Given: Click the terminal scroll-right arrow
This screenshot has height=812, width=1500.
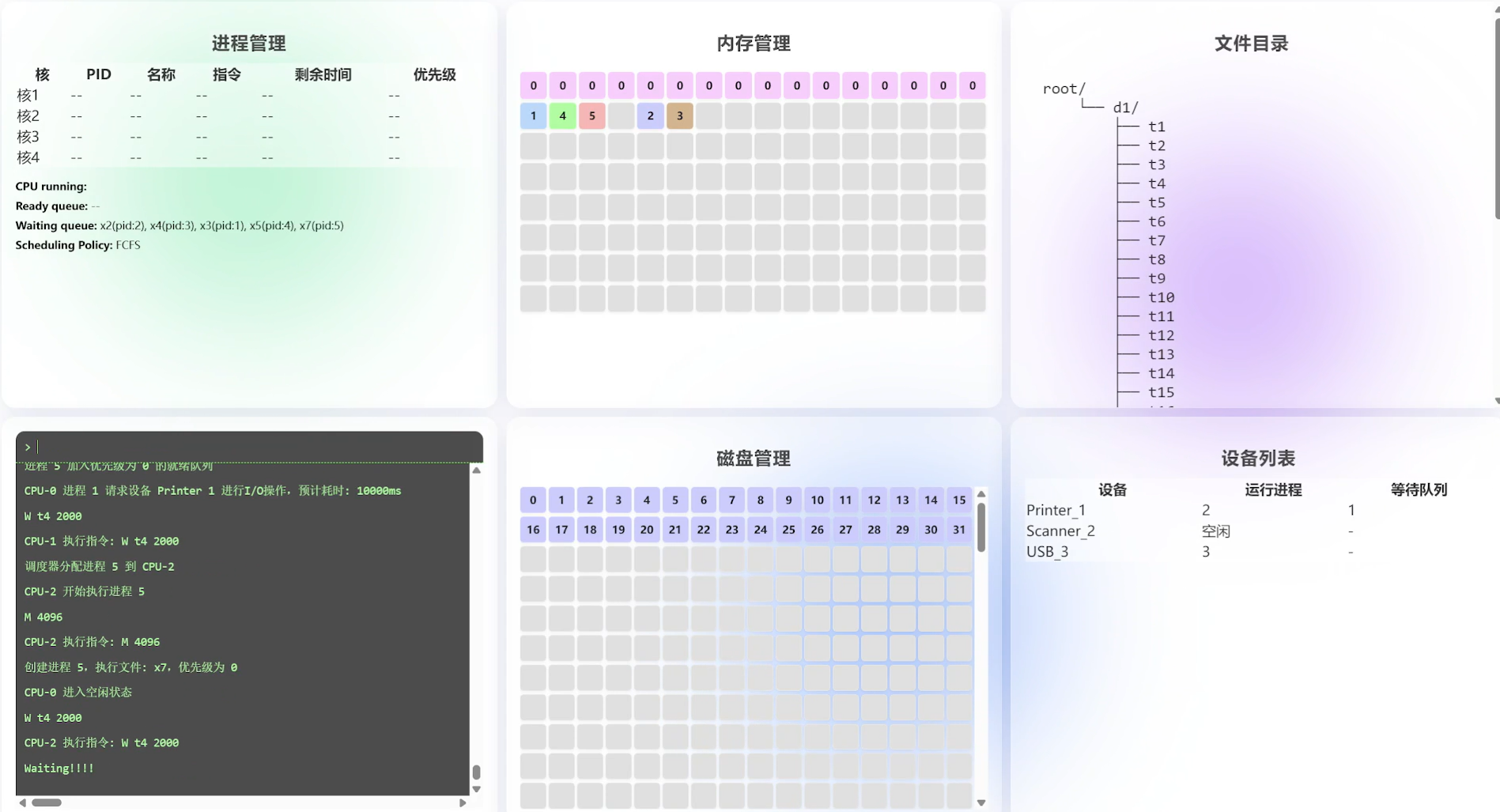Looking at the screenshot, I should (463, 803).
